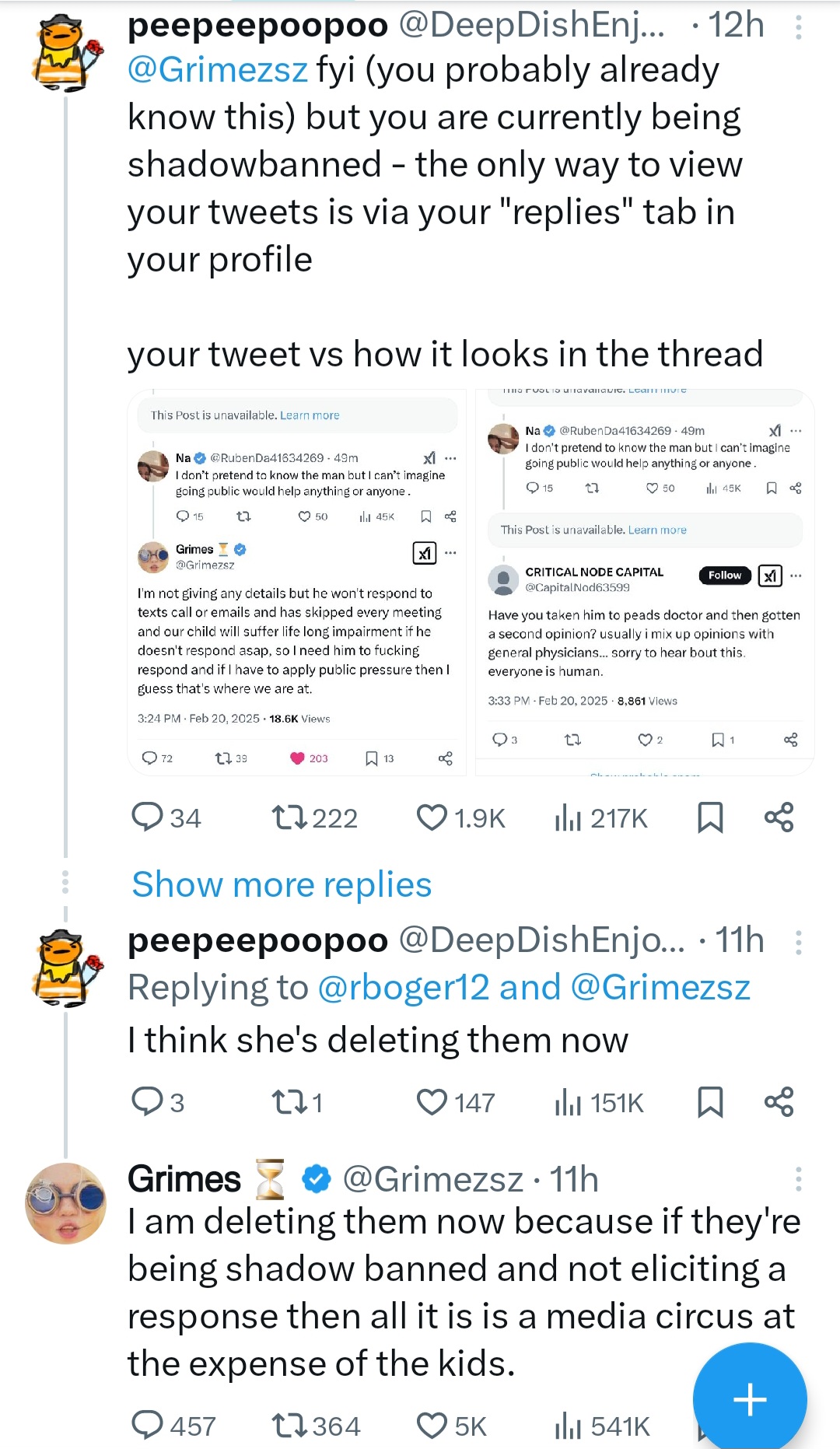Open @rboger12 profile from reply line
Viewport: 840px width, 1449px height.
pyautogui.click(x=403, y=988)
